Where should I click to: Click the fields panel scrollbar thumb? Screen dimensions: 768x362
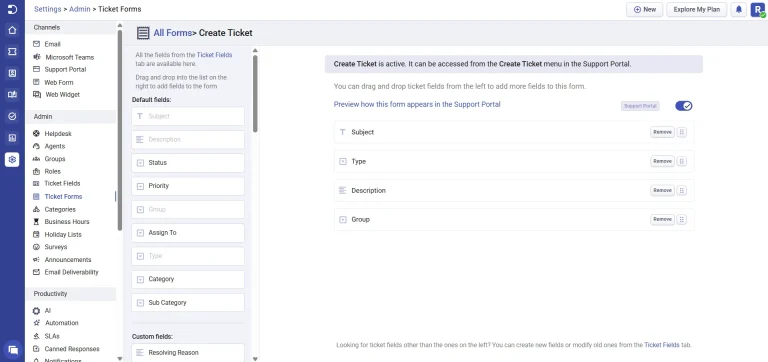pyautogui.click(x=255, y=93)
